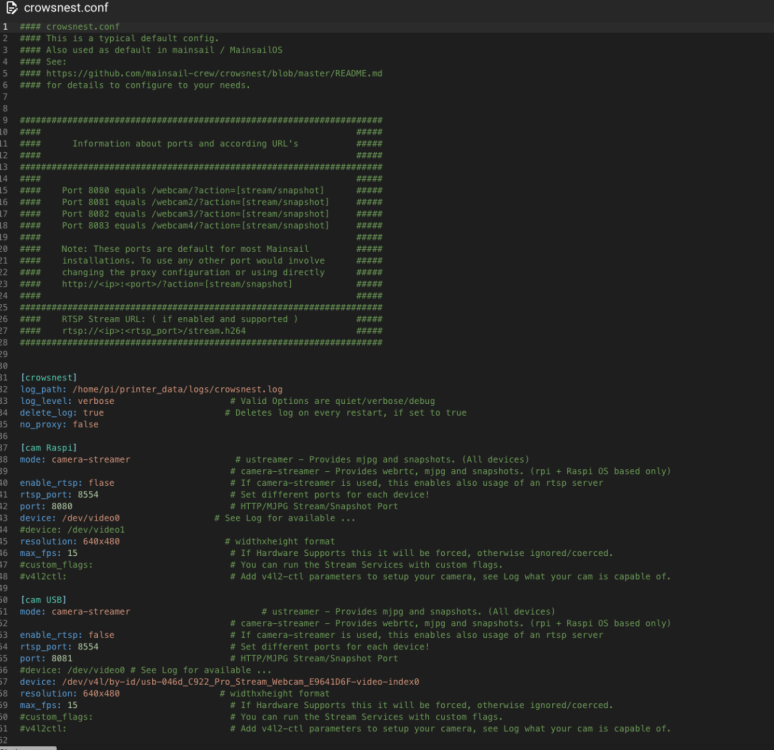Click the rtsp://<ip>:<rtsp_port>/stream.h264 comment line
This screenshot has height=750, width=774.
click(x=154, y=331)
